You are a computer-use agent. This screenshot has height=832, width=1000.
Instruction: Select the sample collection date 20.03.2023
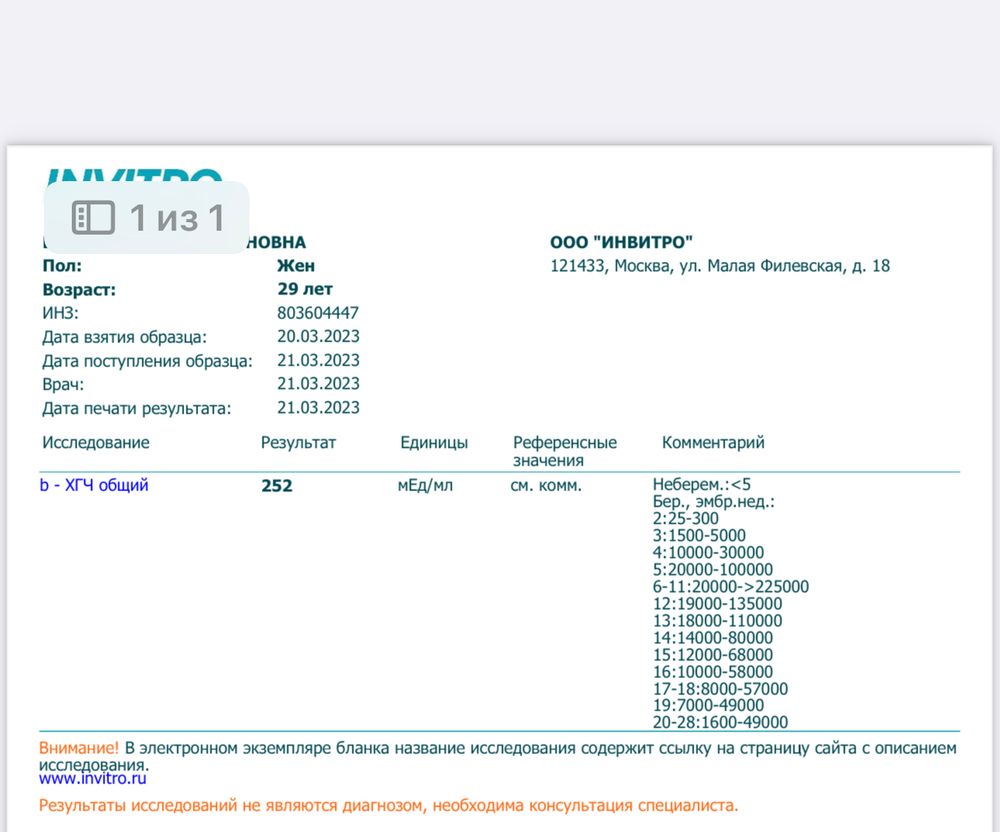tap(318, 337)
